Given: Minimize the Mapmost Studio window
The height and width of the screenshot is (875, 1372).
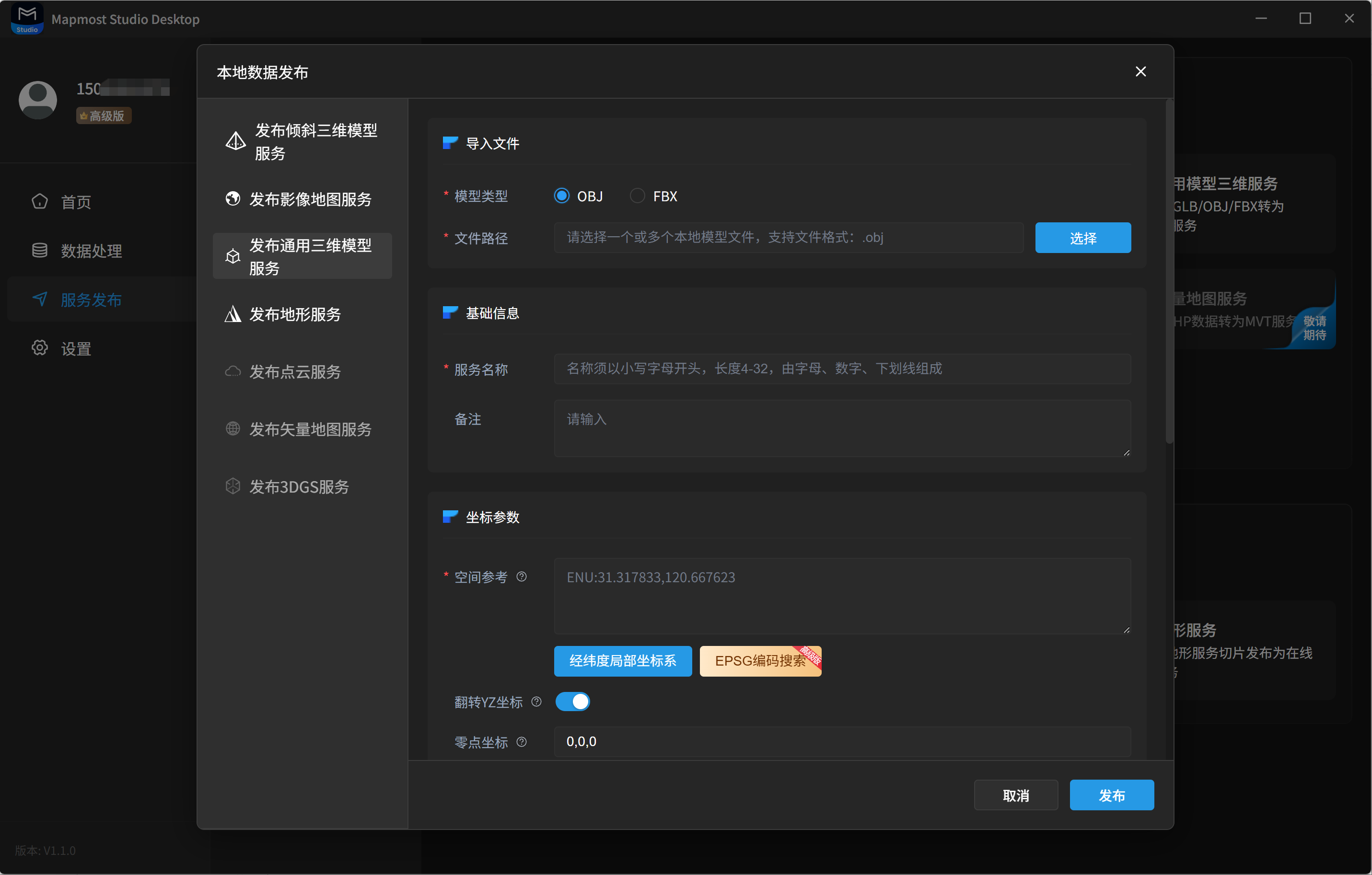Looking at the screenshot, I should [1261, 19].
